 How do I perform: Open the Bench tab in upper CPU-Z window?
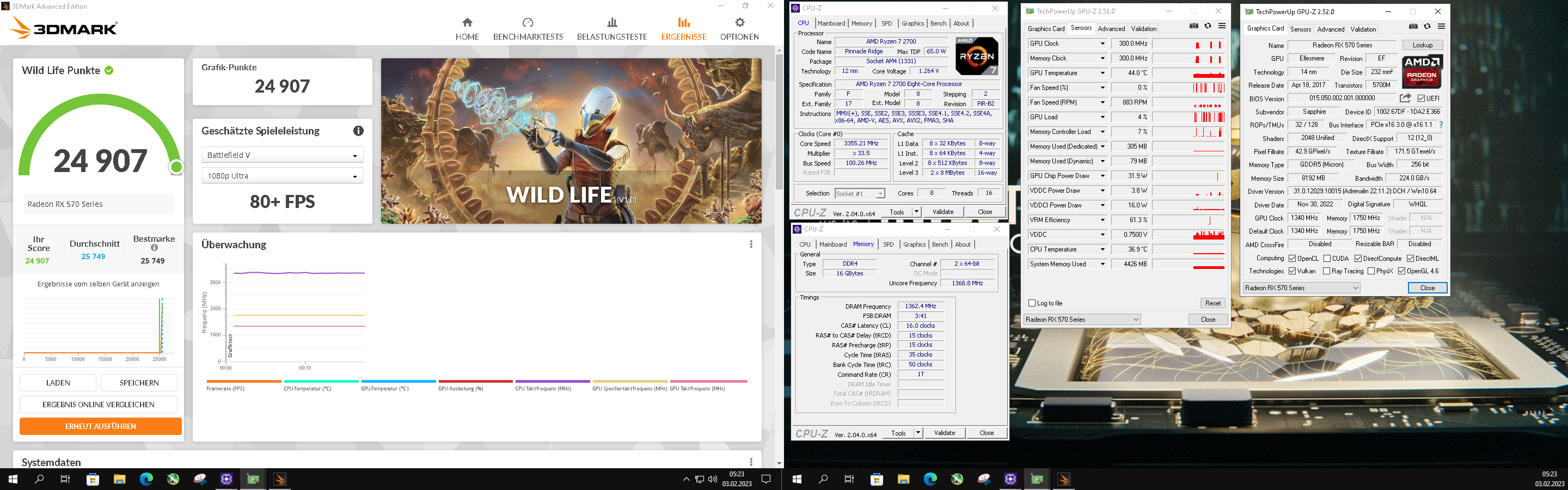[x=938, y=23]
